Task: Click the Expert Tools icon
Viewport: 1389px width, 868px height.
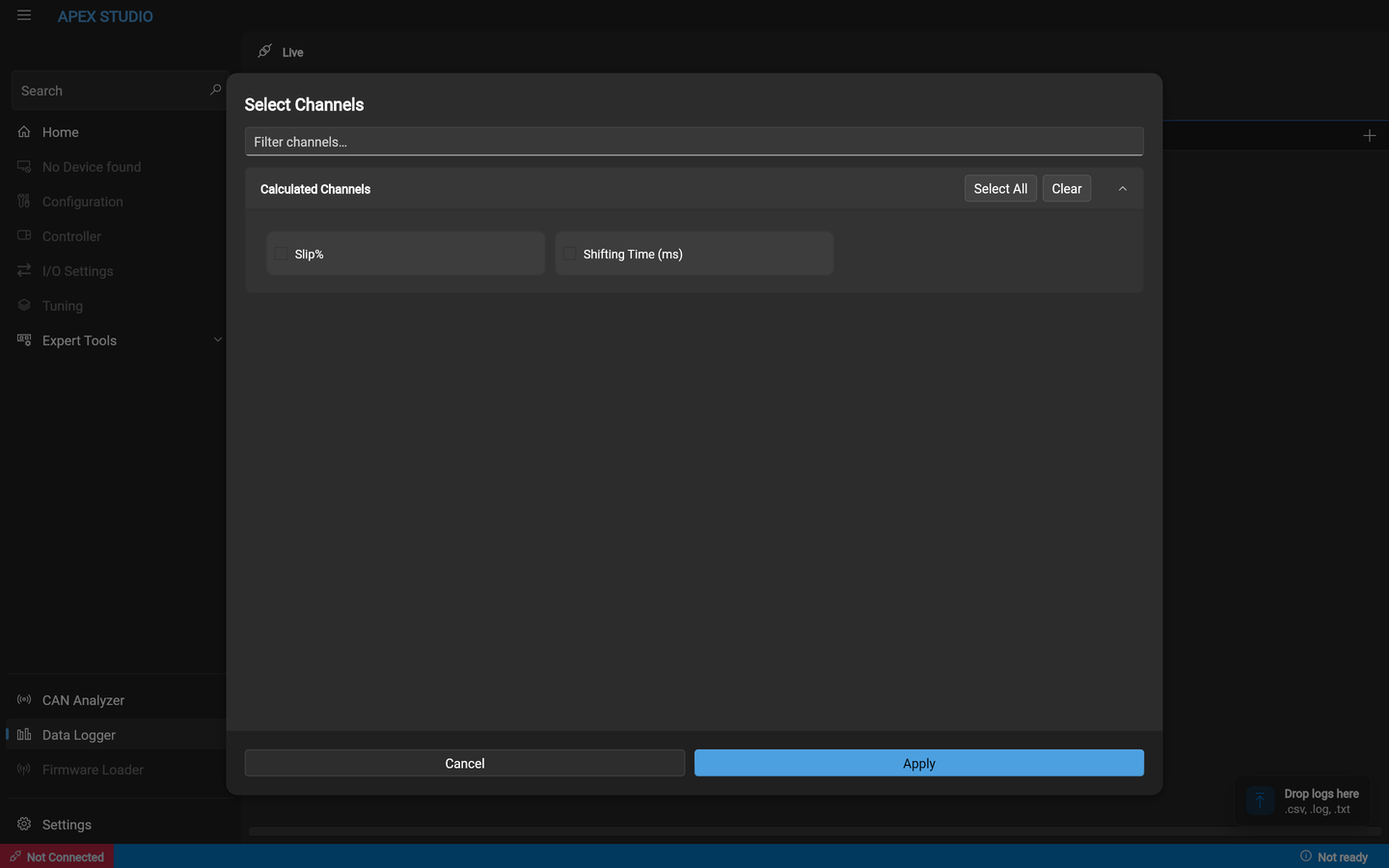Action: (x=24, y=339)
